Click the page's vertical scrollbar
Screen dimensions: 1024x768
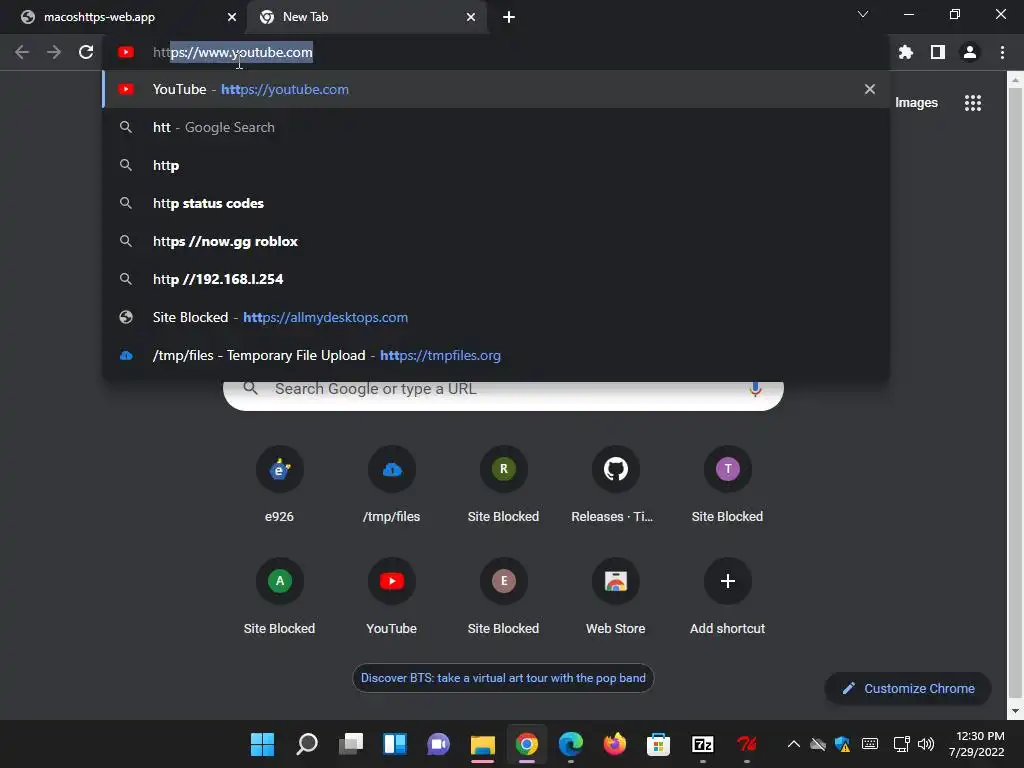[x=1015, y=395]
